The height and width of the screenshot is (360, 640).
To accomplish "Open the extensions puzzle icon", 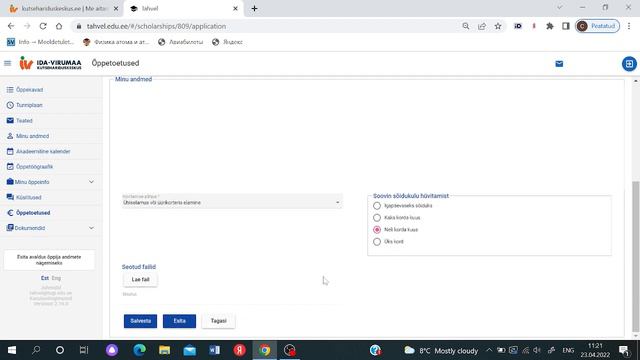I will point(550,26).
